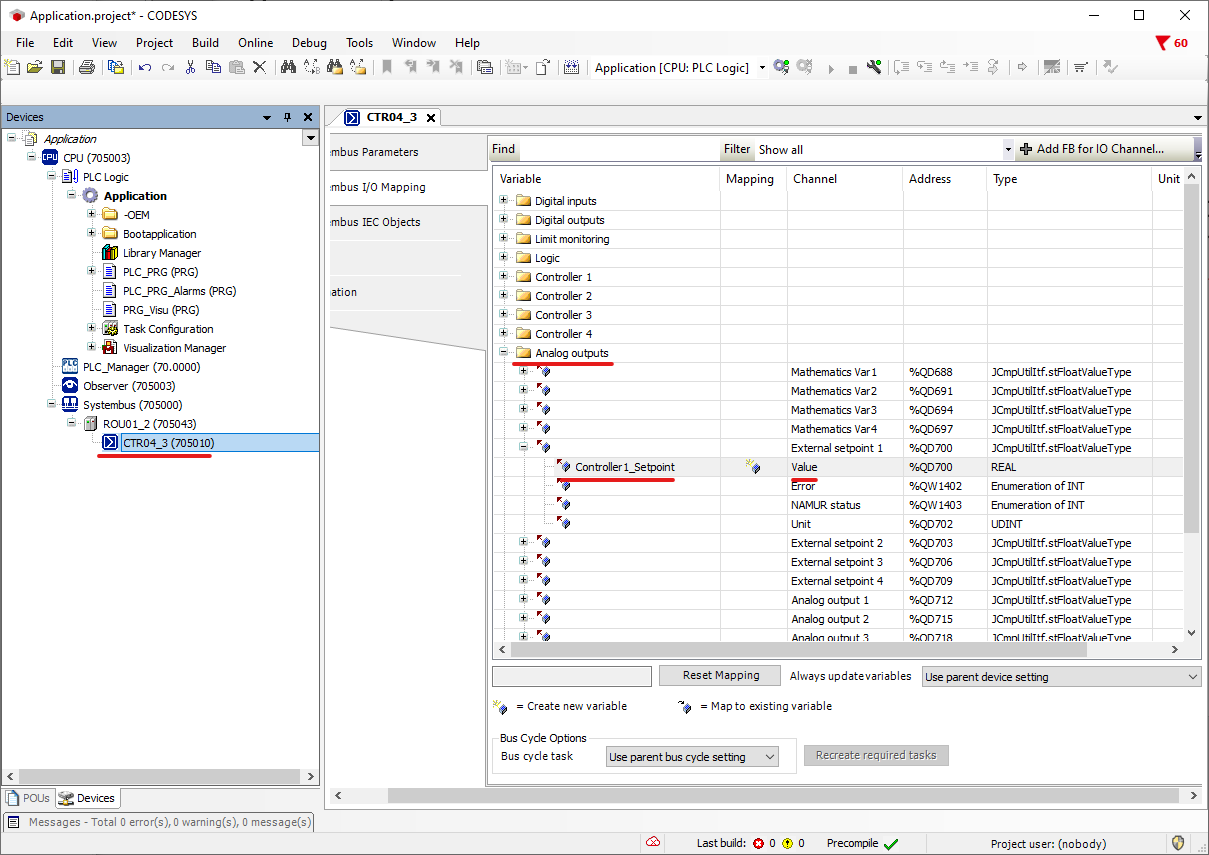This screenshot has height=855, width=1209.
Task: Switch to the POUs tab
Action: click(28, 798)
